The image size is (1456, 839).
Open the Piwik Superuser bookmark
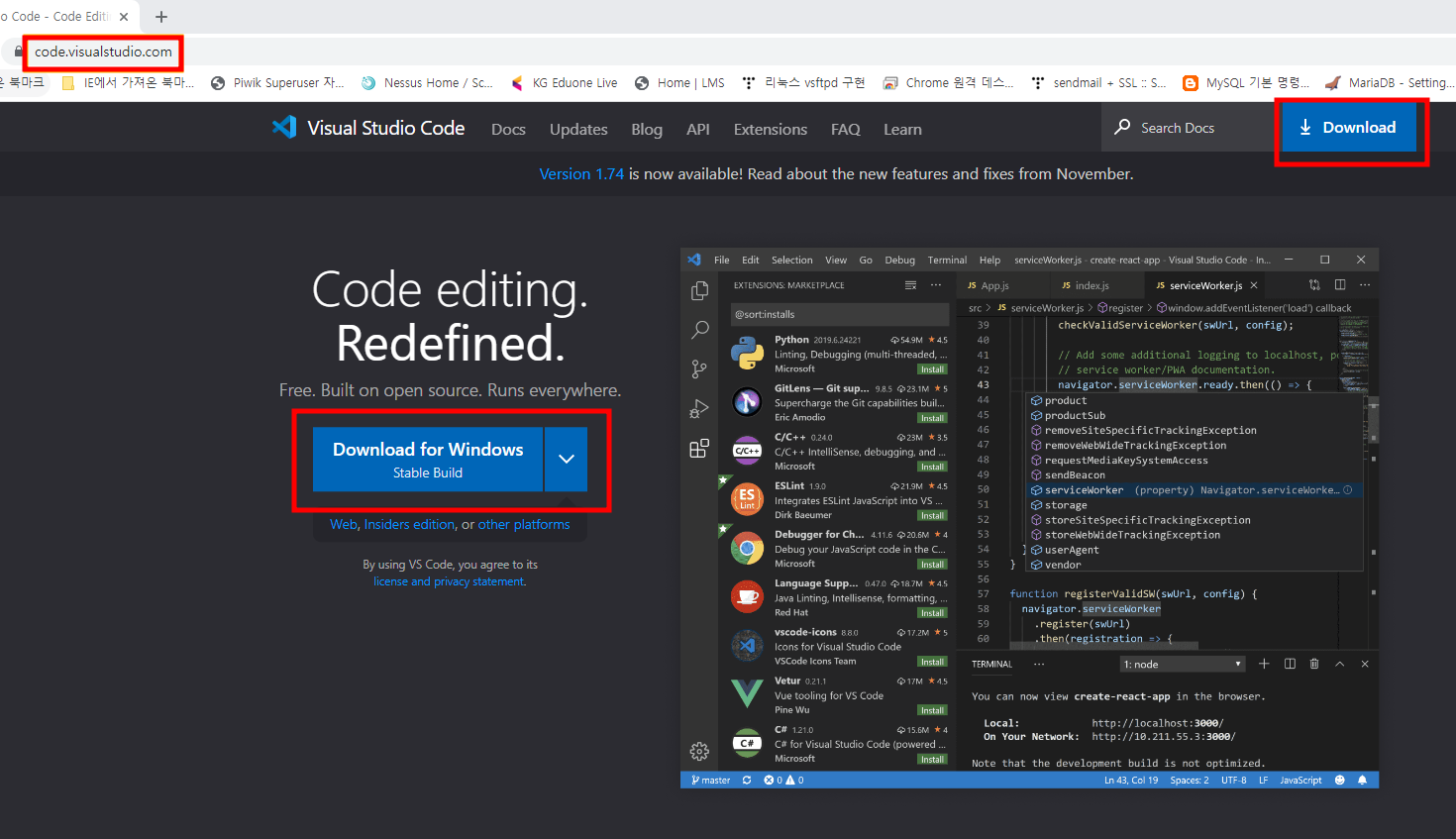coord(278,83)
